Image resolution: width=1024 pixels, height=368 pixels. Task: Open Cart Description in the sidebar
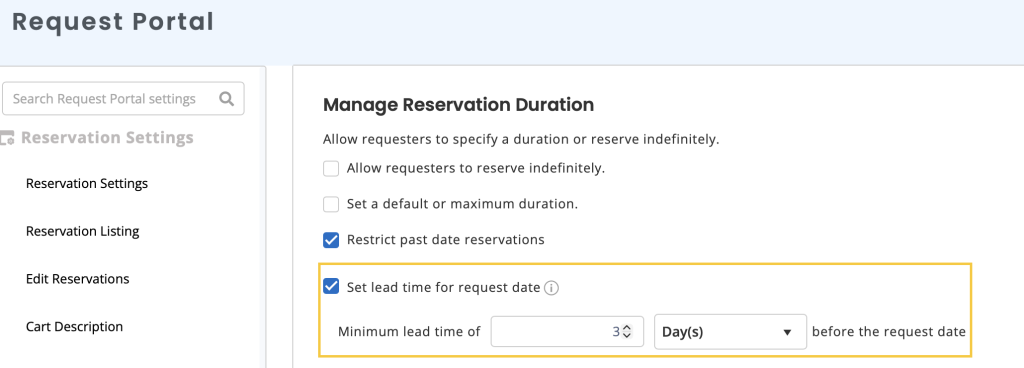click(x=74, y=326)
